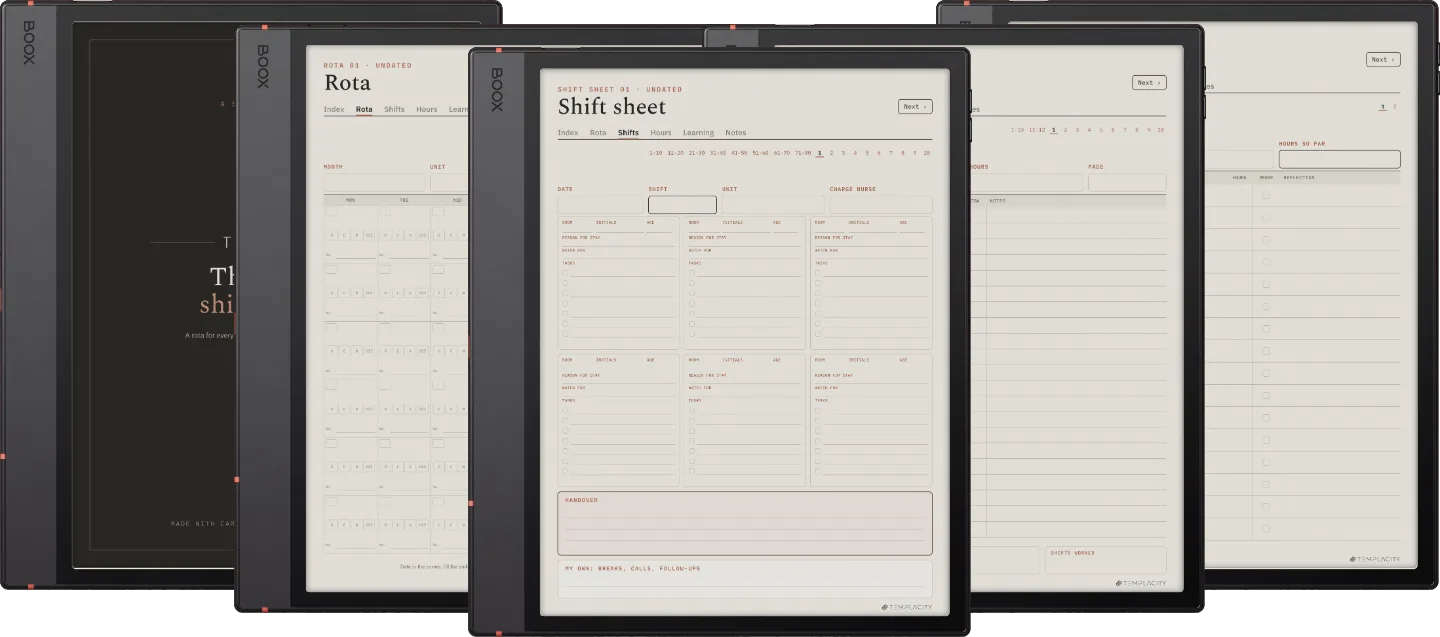Go to Notes tab on Shift sheet
Image resolution: width=1440 pixels, height=637 pixels.
pos(736,133)
